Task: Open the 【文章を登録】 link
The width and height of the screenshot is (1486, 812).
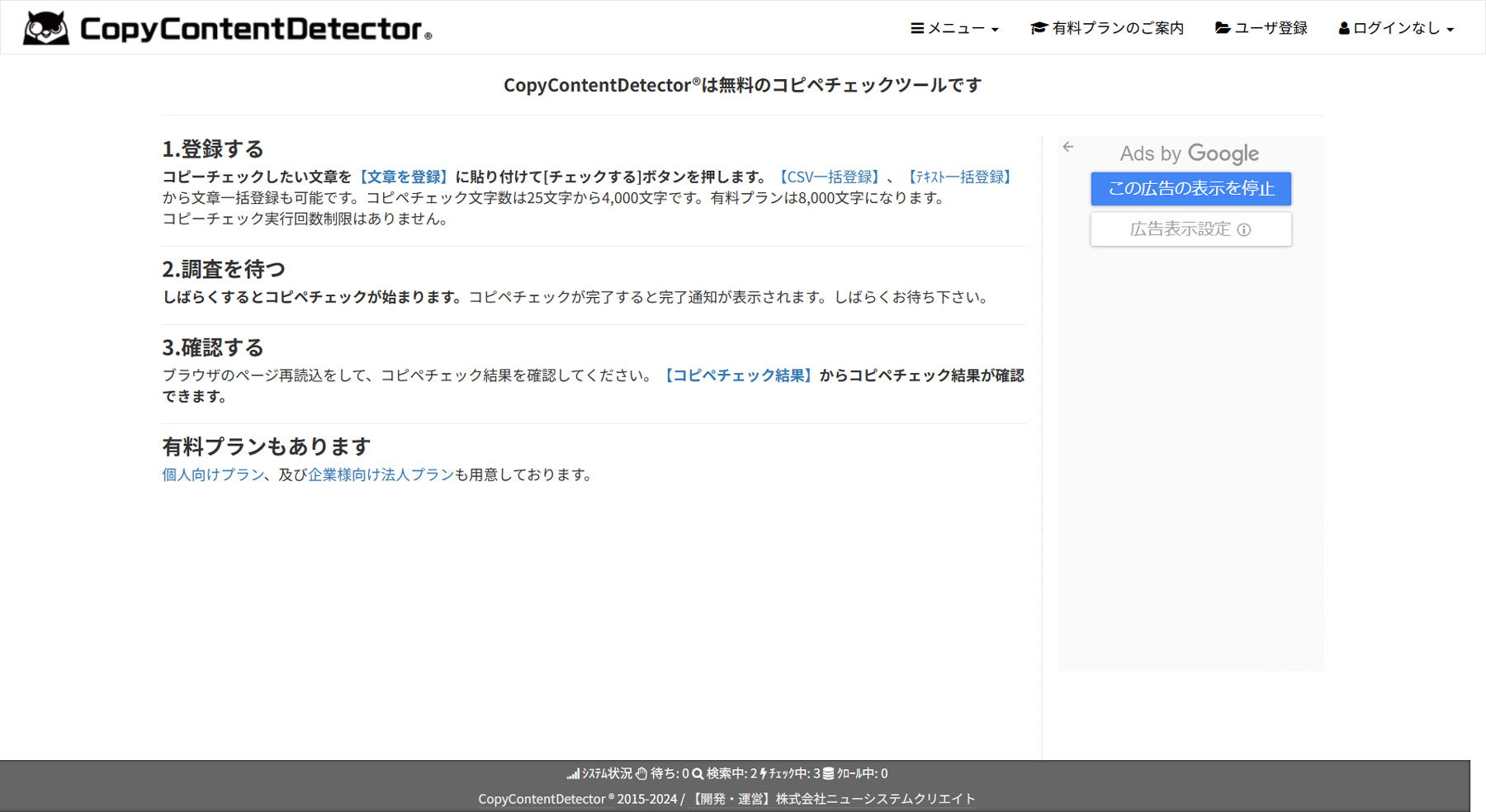Action: pyautogui.click(x=404, y=177)
